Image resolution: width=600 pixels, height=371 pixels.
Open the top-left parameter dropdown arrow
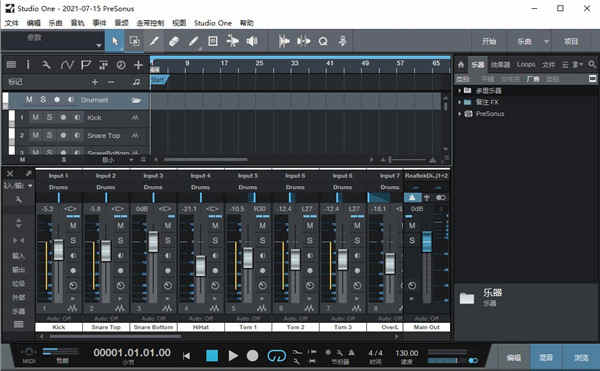pos(99,45)
